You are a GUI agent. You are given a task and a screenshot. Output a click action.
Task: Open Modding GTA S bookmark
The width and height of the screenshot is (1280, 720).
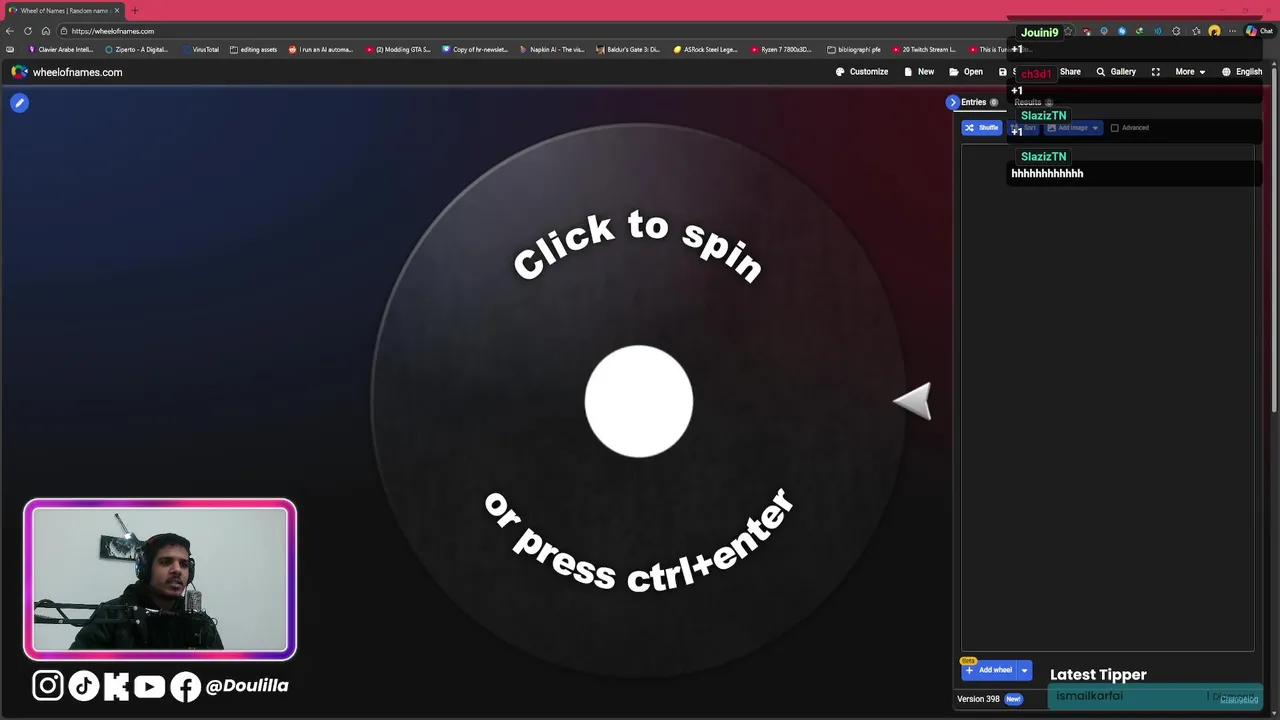[398, 49]
